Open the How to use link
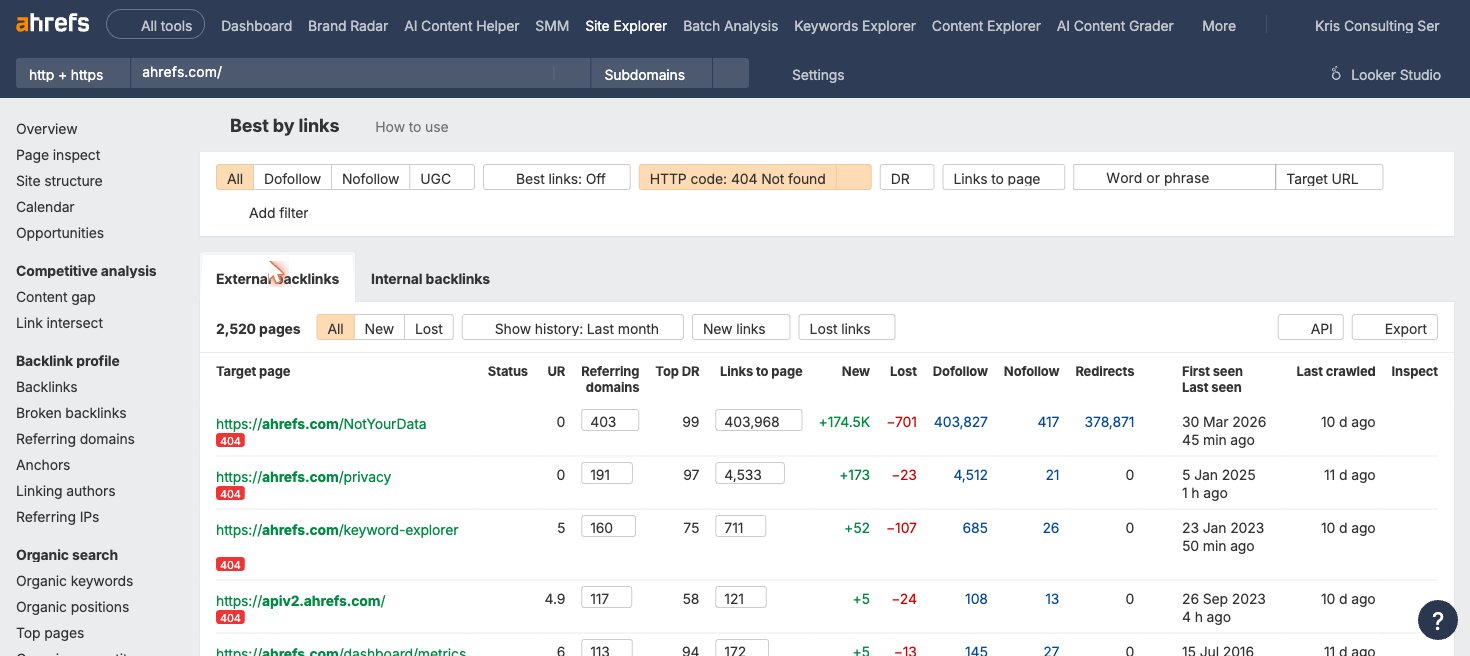 coord(411,127)
